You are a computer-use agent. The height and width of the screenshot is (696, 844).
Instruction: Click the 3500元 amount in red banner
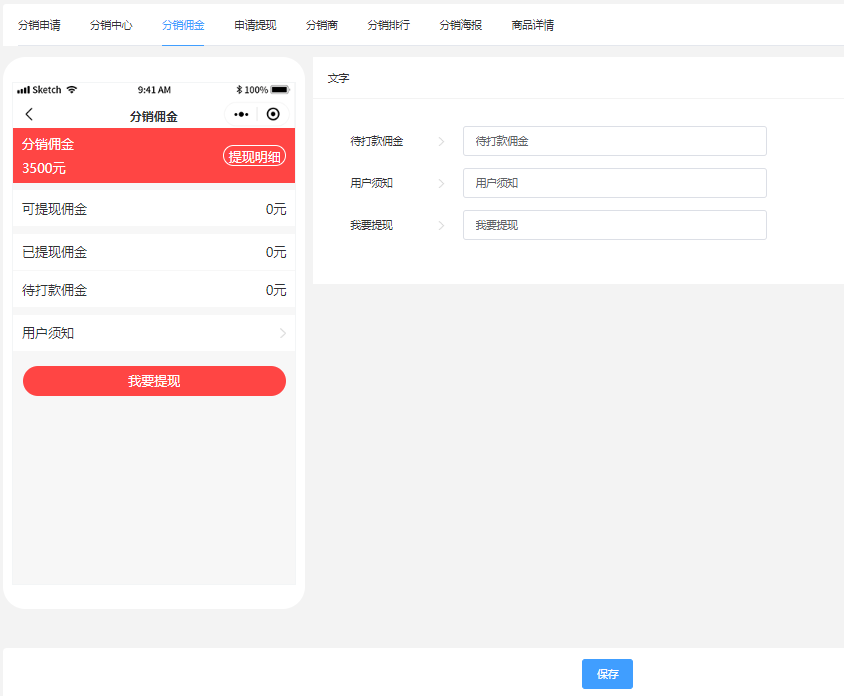tap(44, 168)
